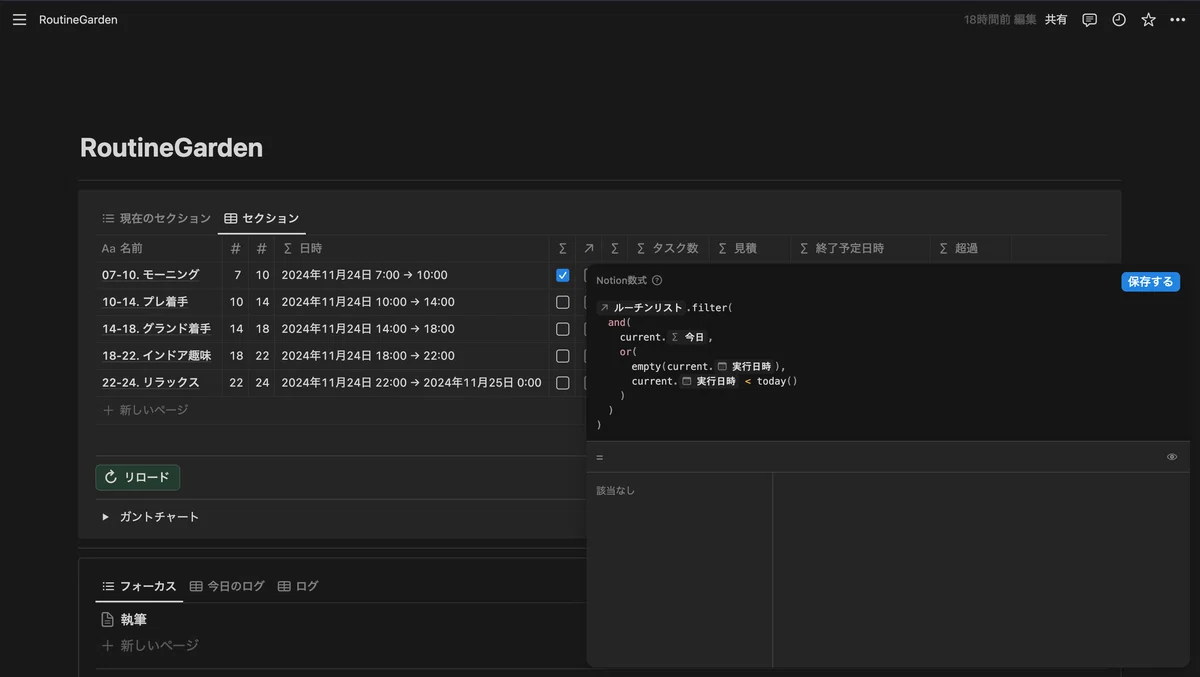The height and width of the screenshot is (677, 1200).
Task: Open the 10-14. プレ着手 row
Action: click(x=145, y=302)
